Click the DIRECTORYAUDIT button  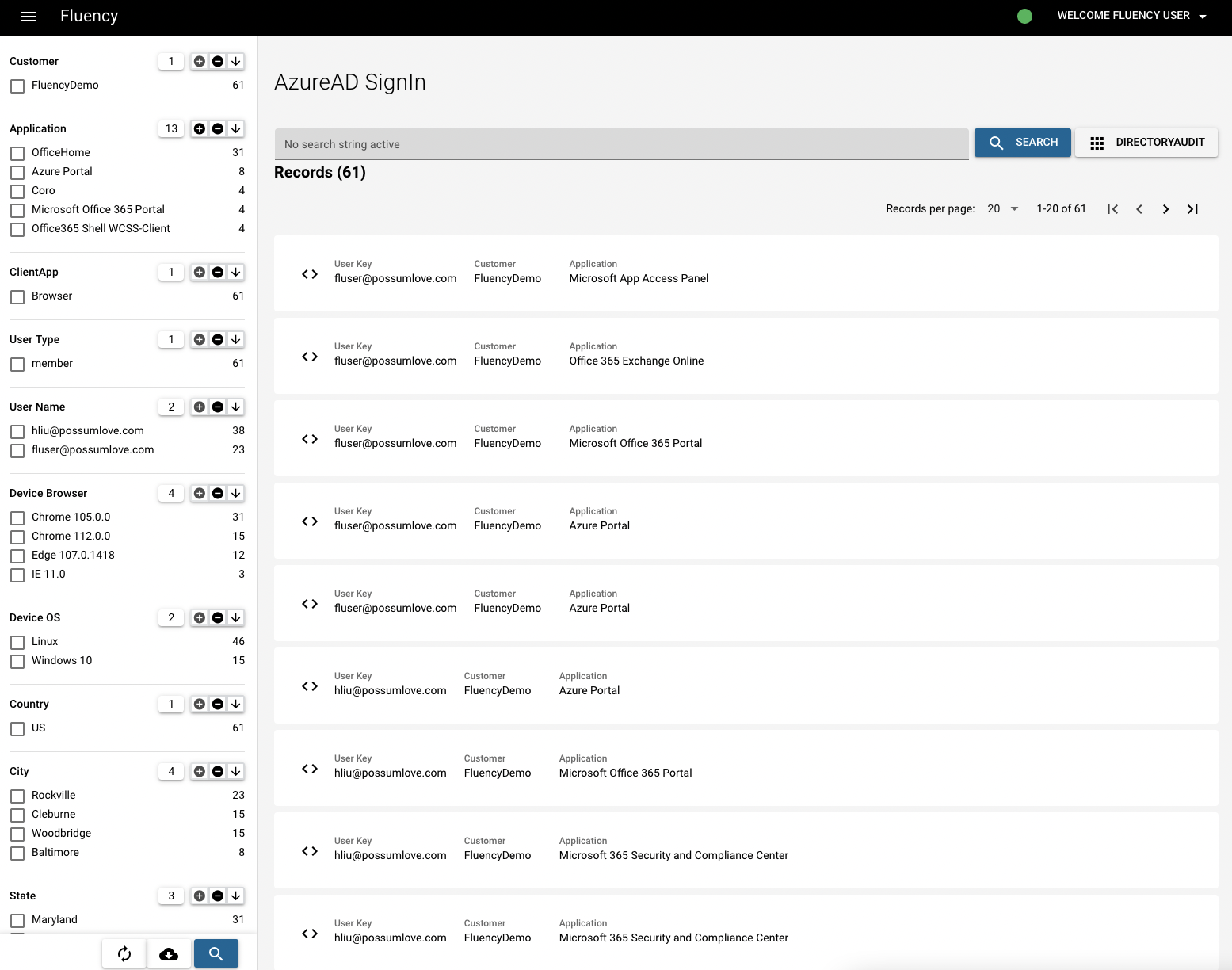coord(1146,143)
